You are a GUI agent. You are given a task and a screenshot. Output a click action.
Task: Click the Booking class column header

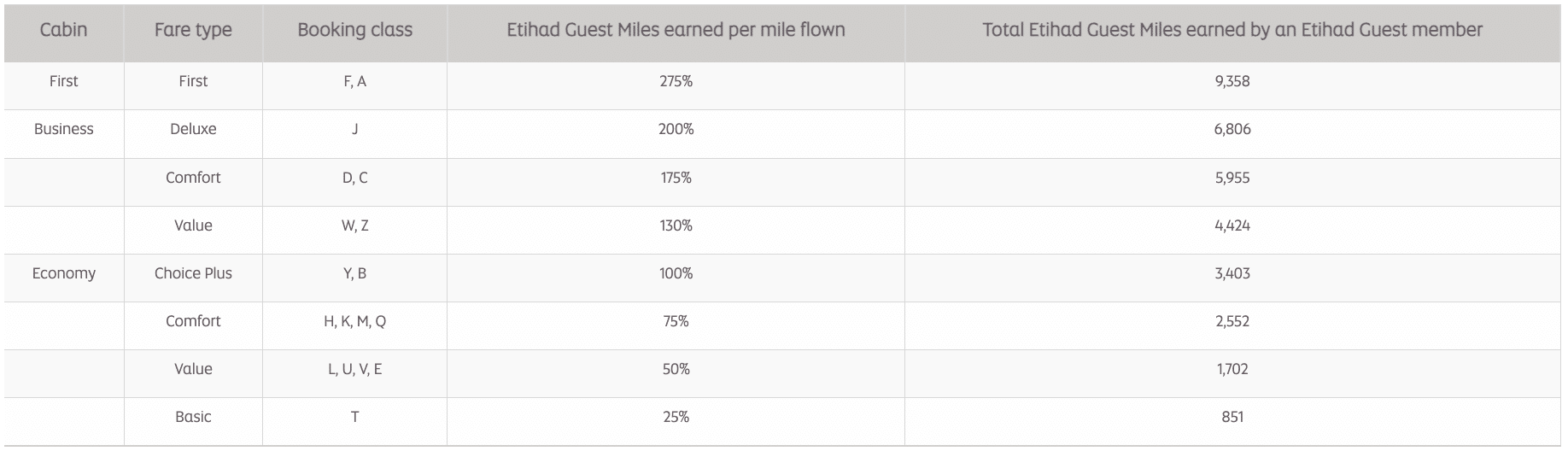pyautogui.click(x=354, y=30)
